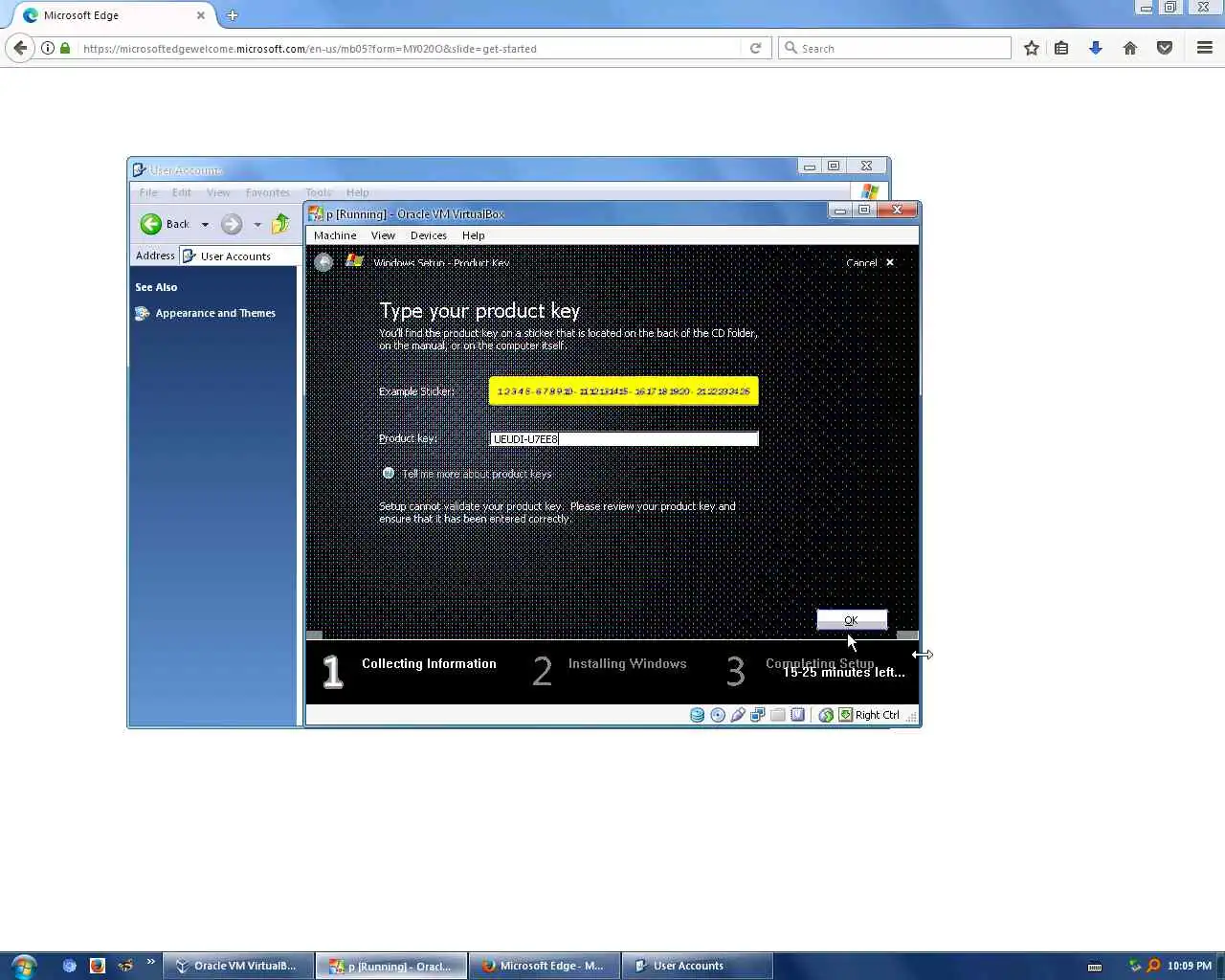Click the folder Up icon in User Accounts toolbar
Image resolution: width=1225 pixels, height=980 pixels.
(280, 224)
